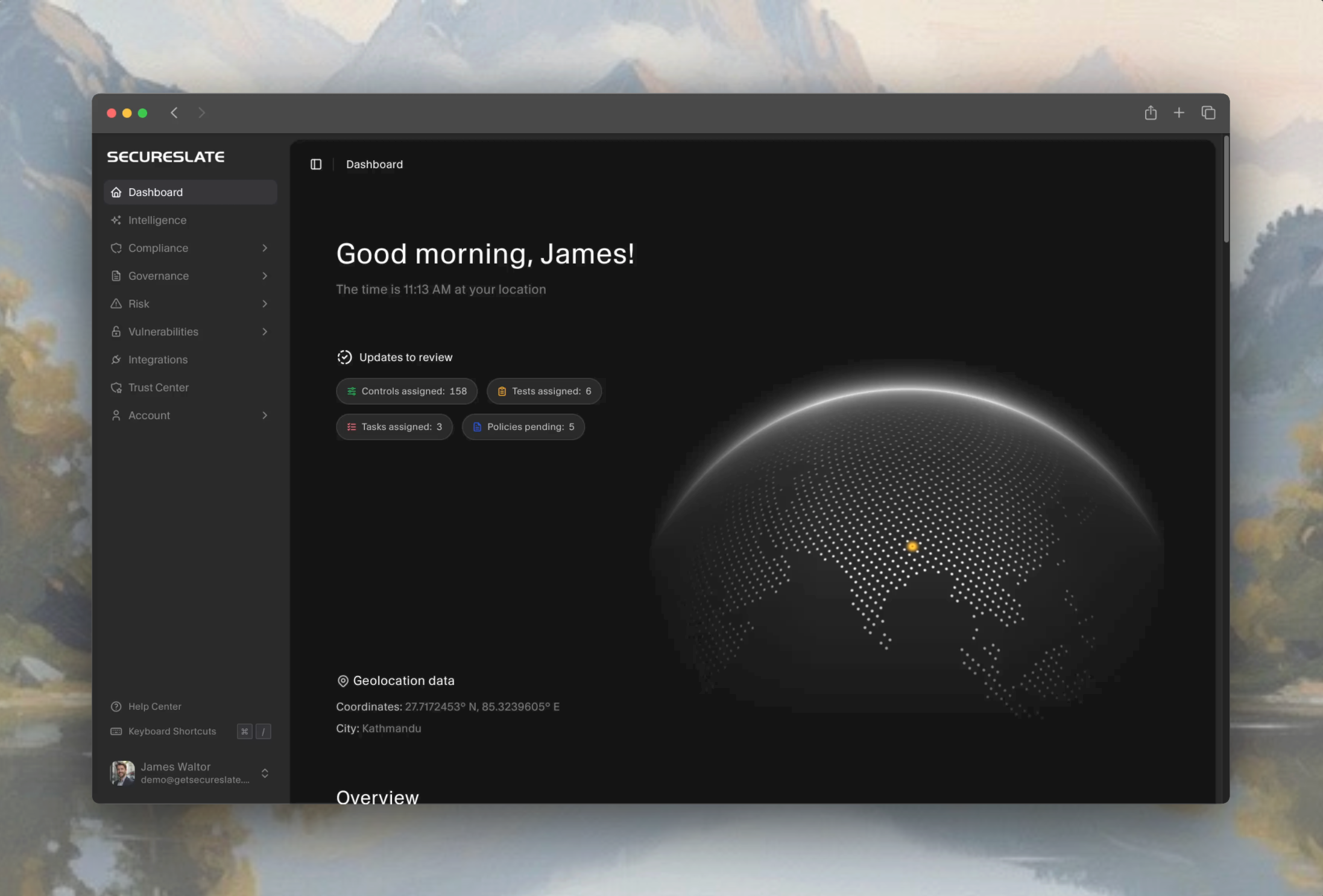
Task: Click the browser share icon
Action: [1151, 113]
